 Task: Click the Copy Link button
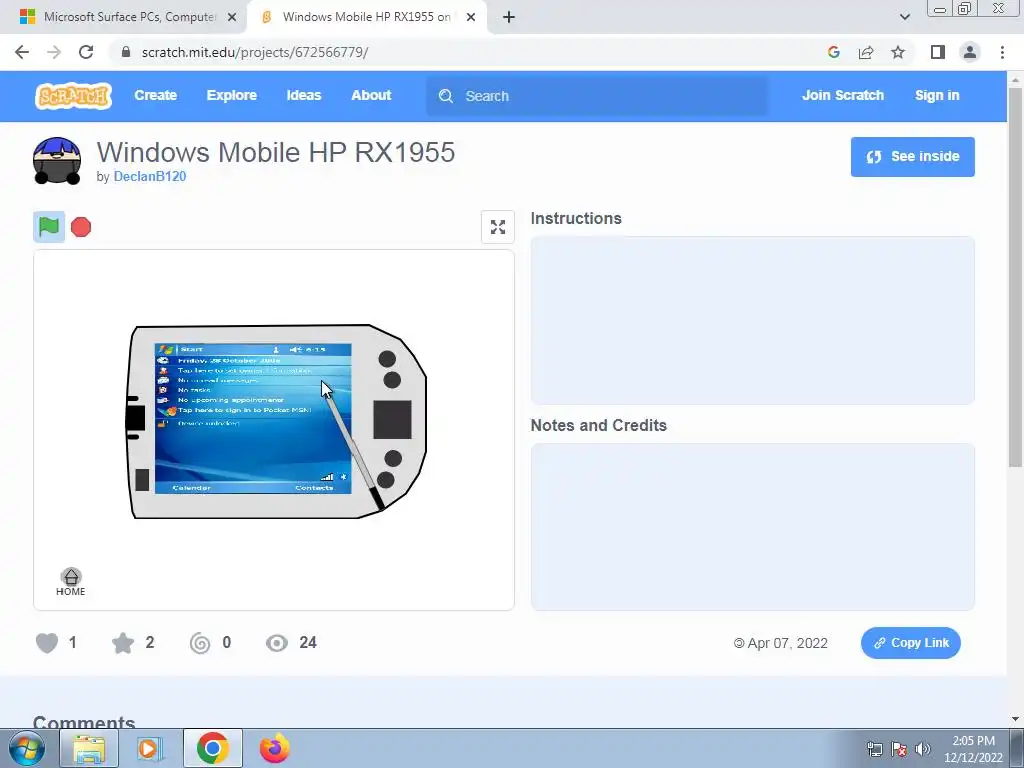click(910, 643)
